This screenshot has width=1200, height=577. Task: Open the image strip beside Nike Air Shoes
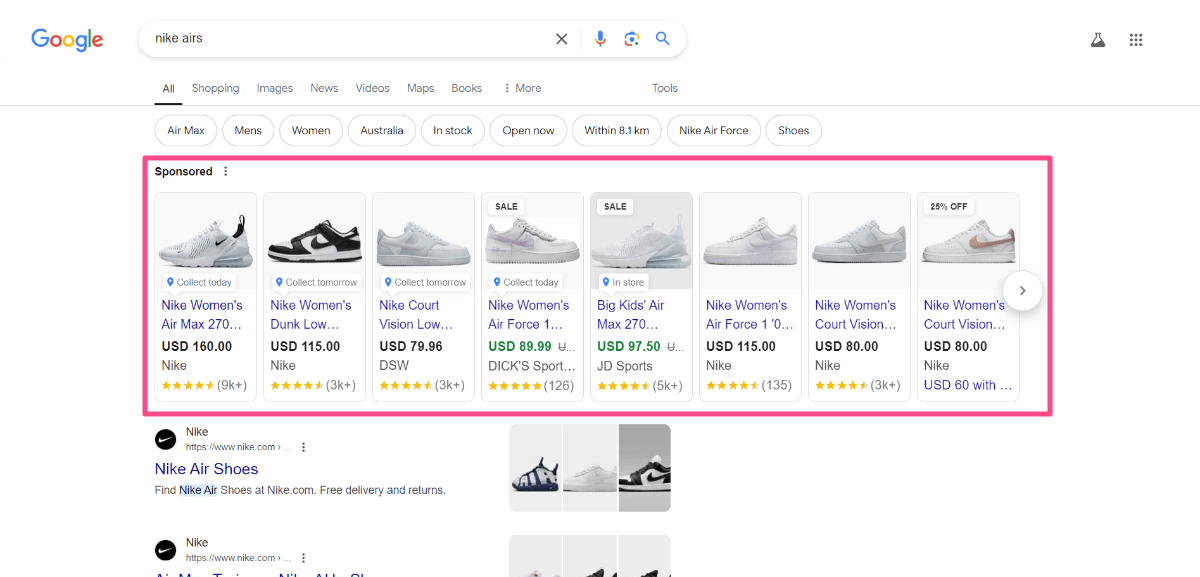click(x=590, y=468)
